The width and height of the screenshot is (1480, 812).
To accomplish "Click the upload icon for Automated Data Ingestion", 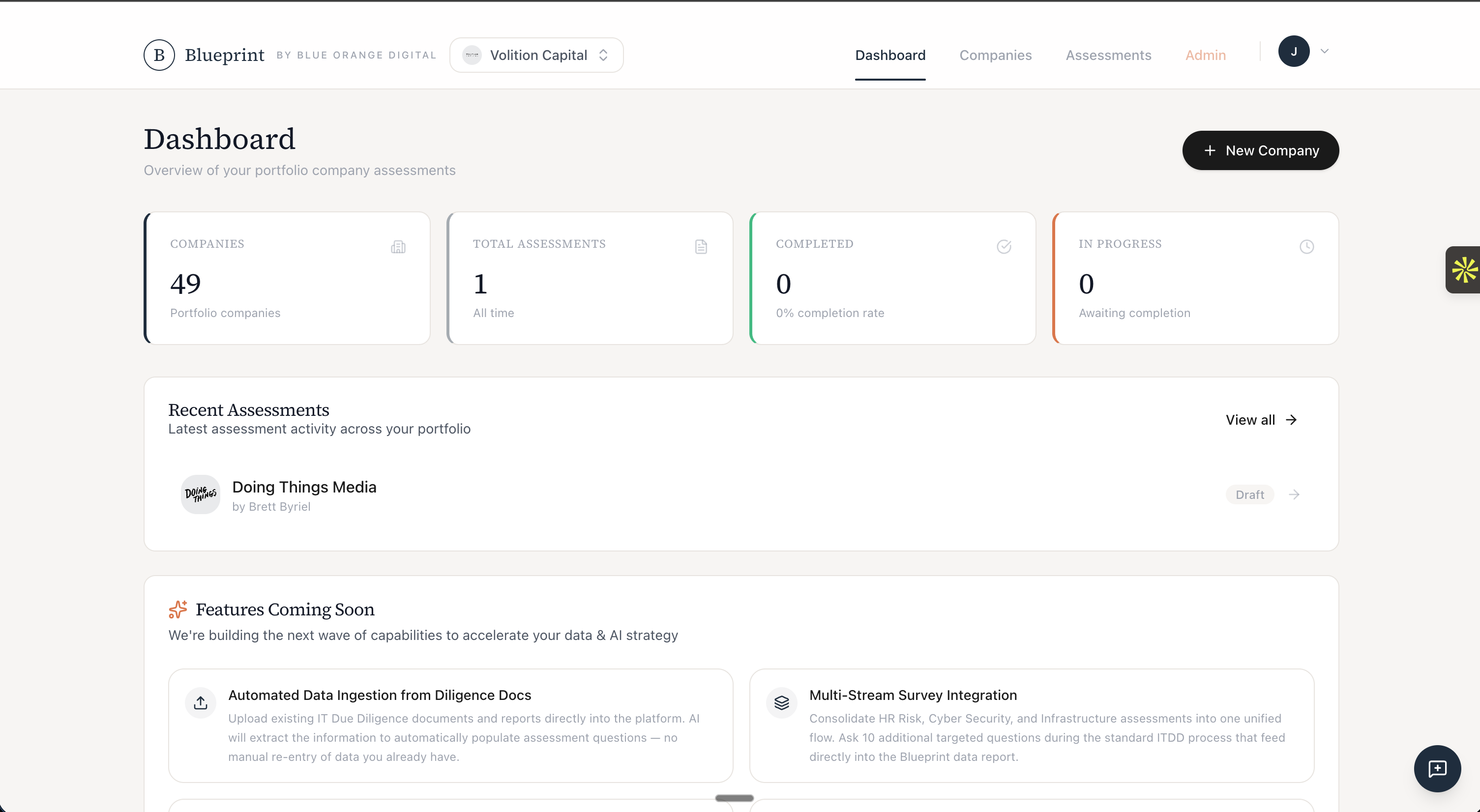I will 201,702.
